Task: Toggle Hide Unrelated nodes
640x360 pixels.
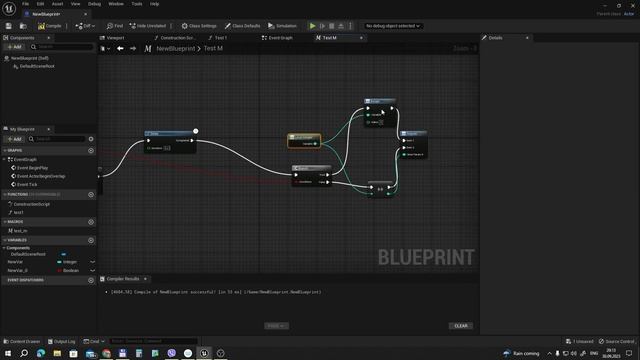Action: click(148, 26)
